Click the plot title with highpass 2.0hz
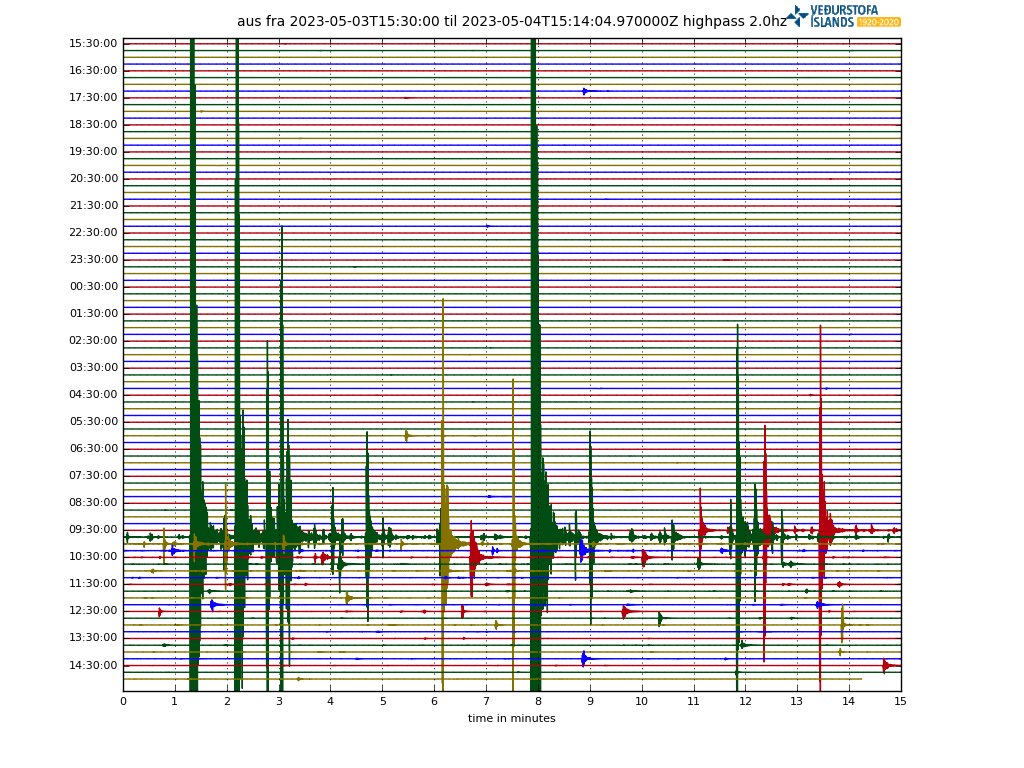Image resolution: width=1024 pixels, height=768 pixels. [511, 21]
